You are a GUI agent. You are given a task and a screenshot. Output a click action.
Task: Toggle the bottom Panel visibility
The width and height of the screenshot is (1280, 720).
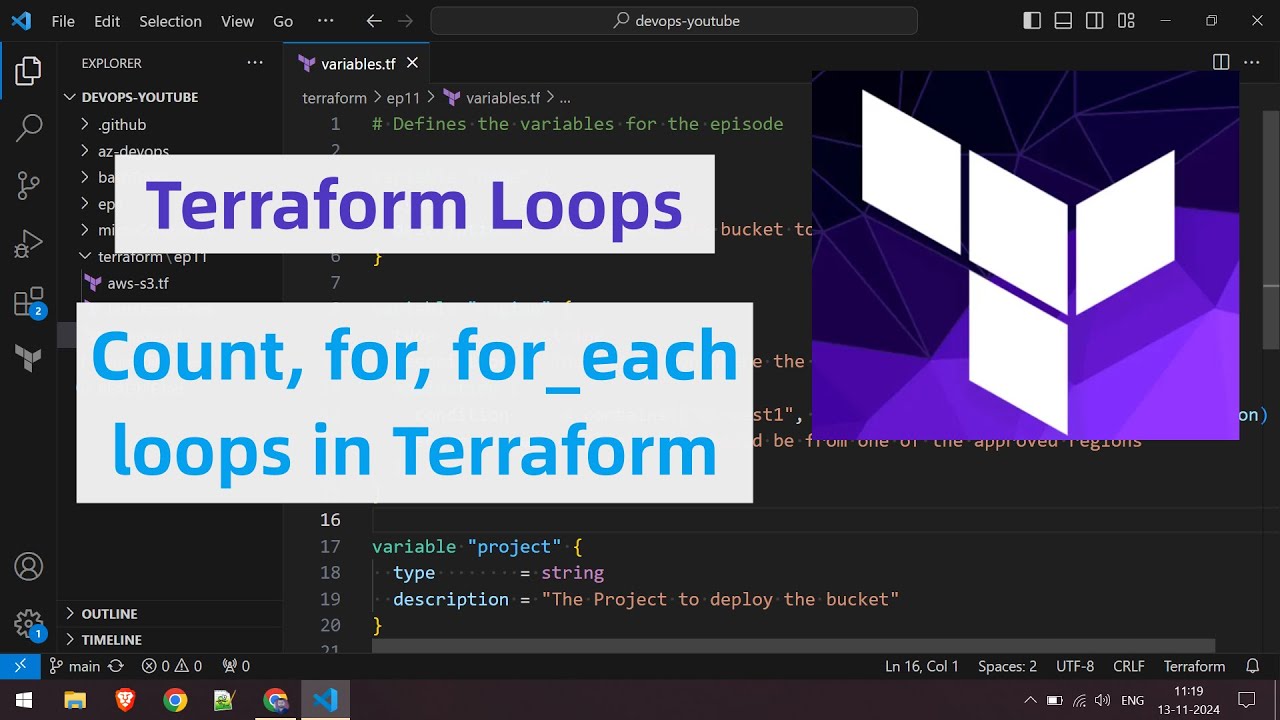(x=1064, y=21)
